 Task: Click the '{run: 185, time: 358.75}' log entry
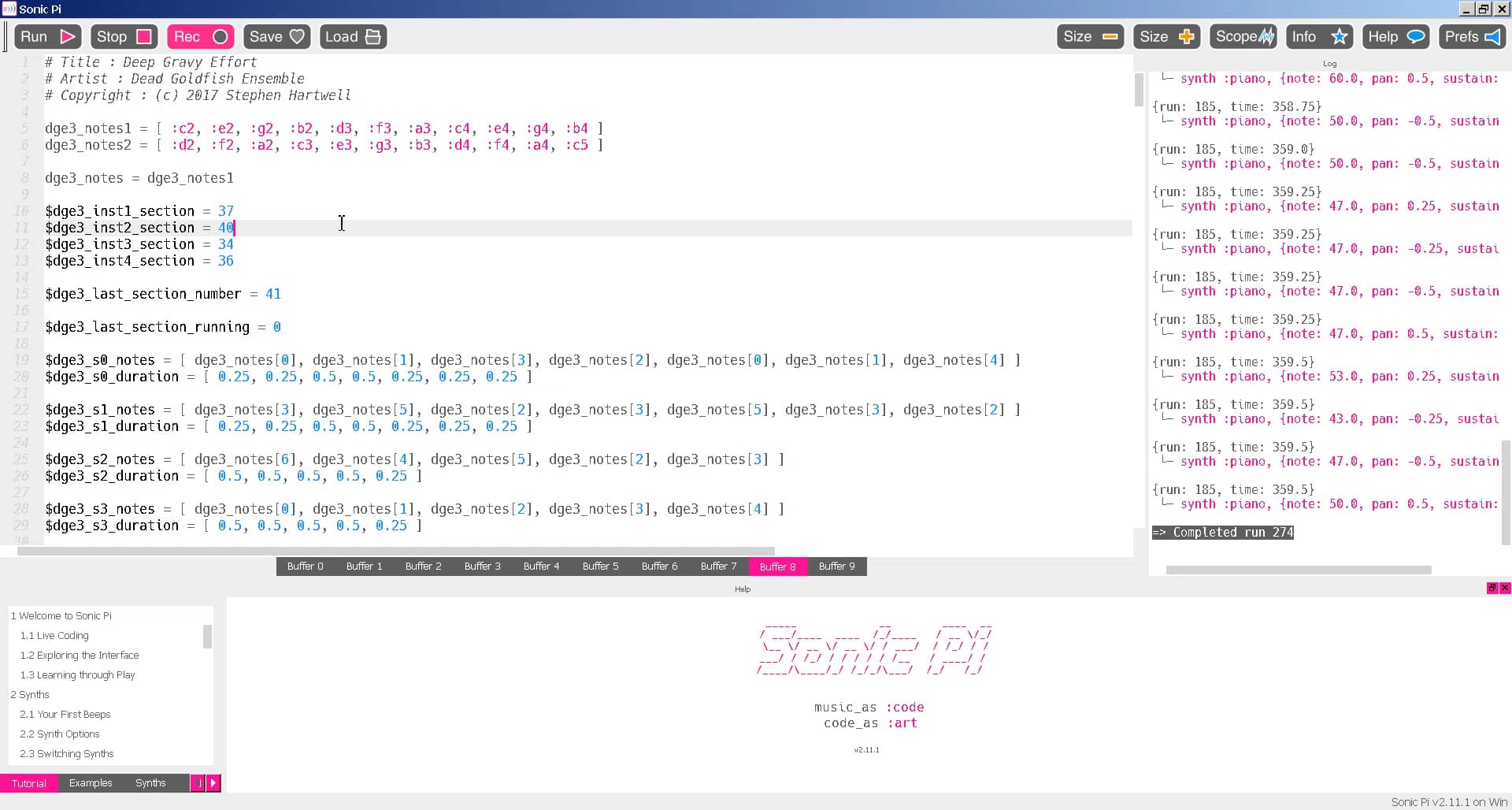coord(1237,106)
